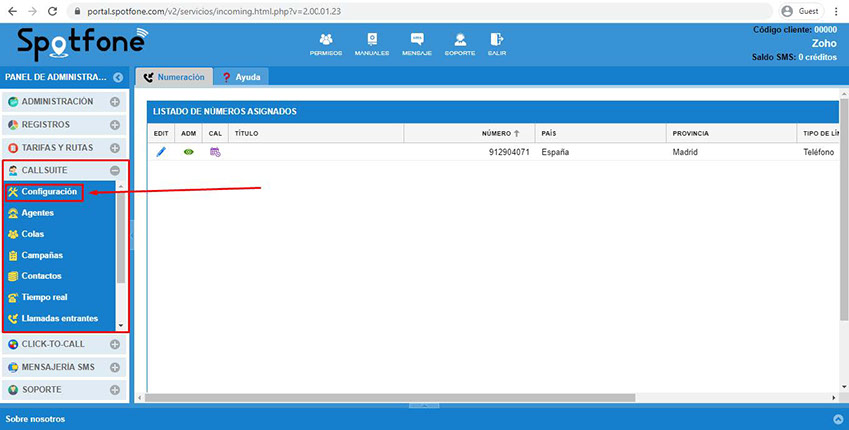Open Agentes in the sidebar

tap(37, 213)
